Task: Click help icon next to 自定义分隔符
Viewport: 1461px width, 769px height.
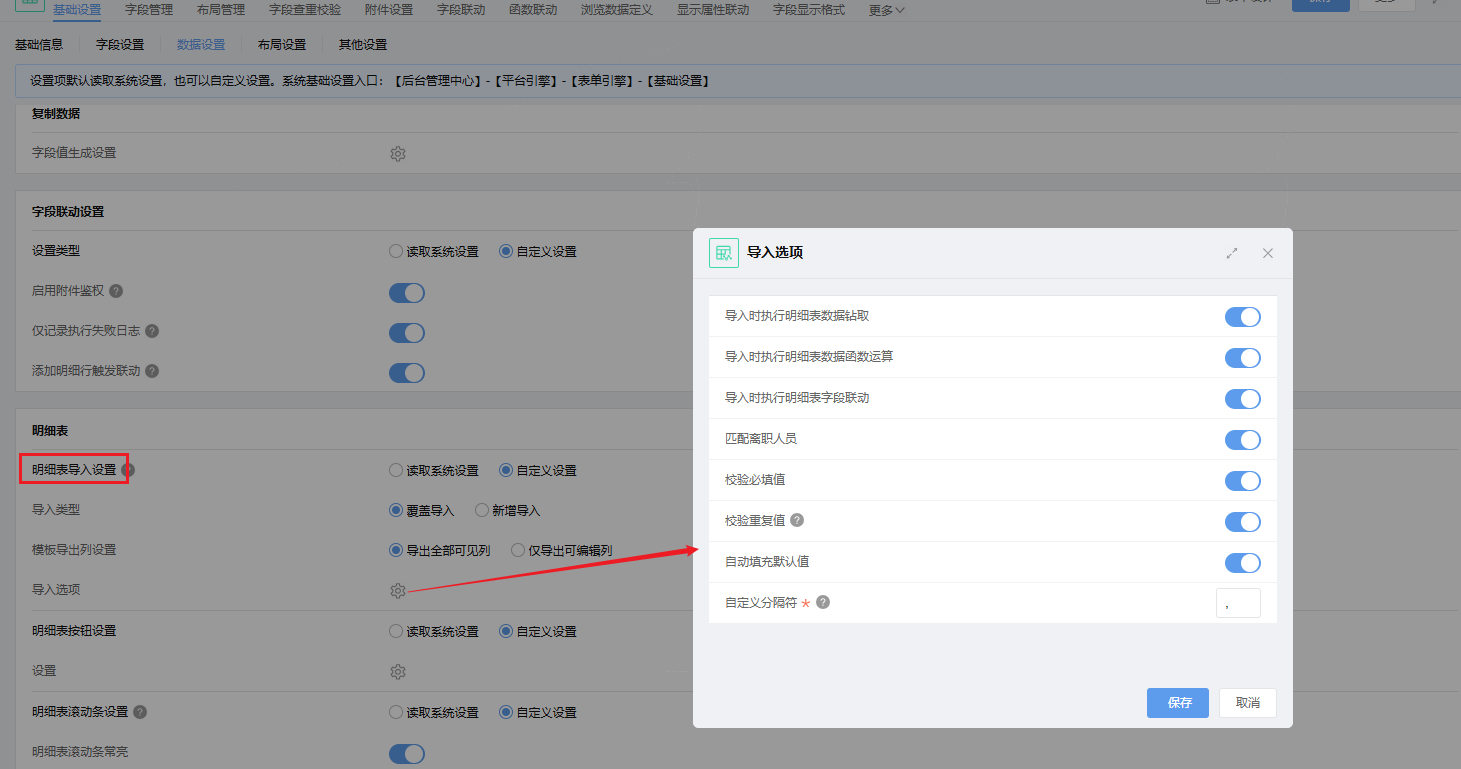Action: (823, 602)
